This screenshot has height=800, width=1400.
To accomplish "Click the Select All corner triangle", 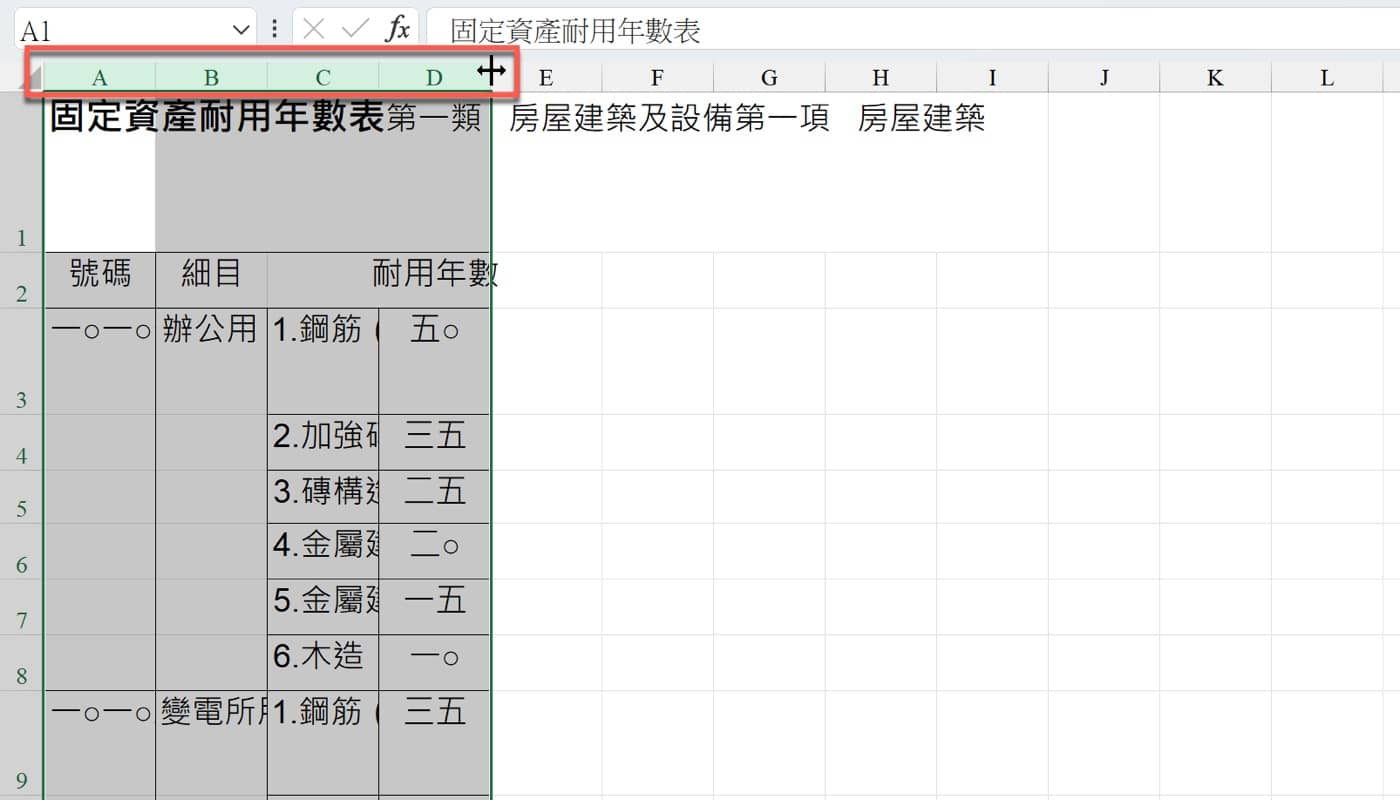I will pos(33,78).
